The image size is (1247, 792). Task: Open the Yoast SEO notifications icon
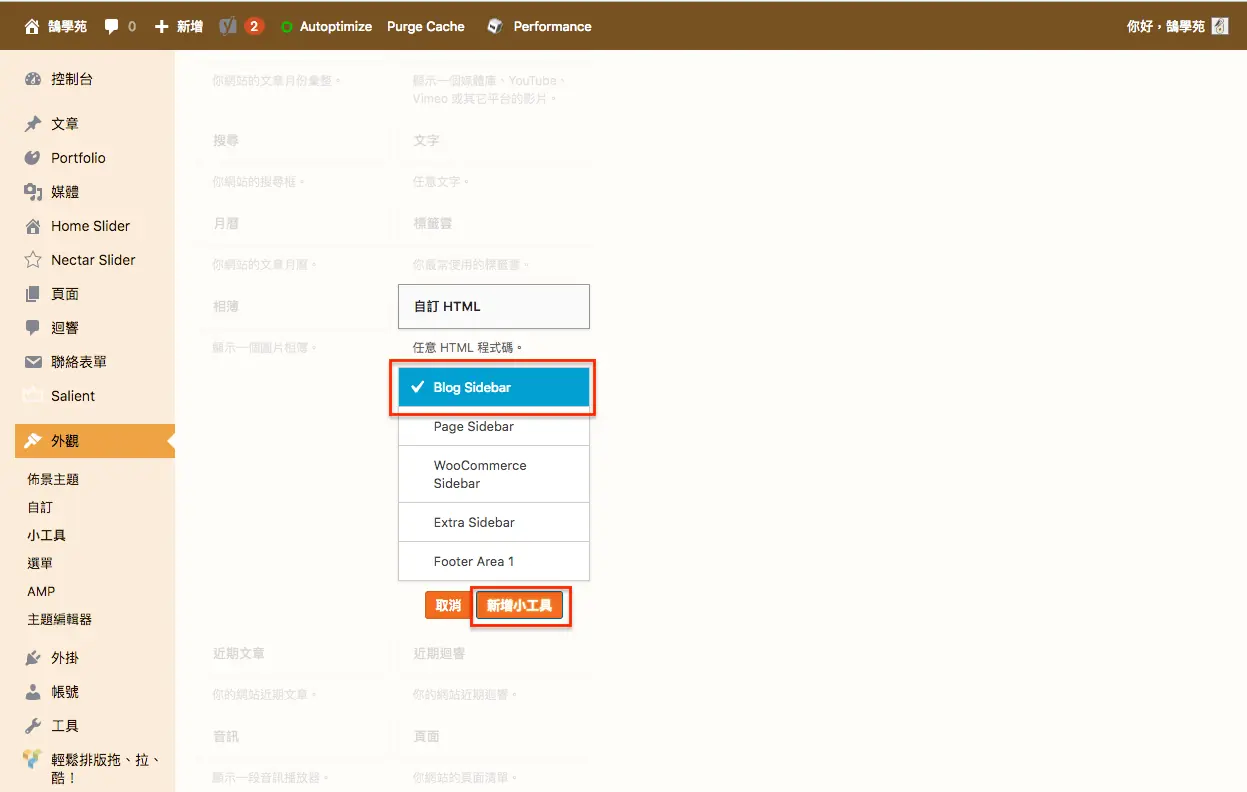[x=229, y=27]
